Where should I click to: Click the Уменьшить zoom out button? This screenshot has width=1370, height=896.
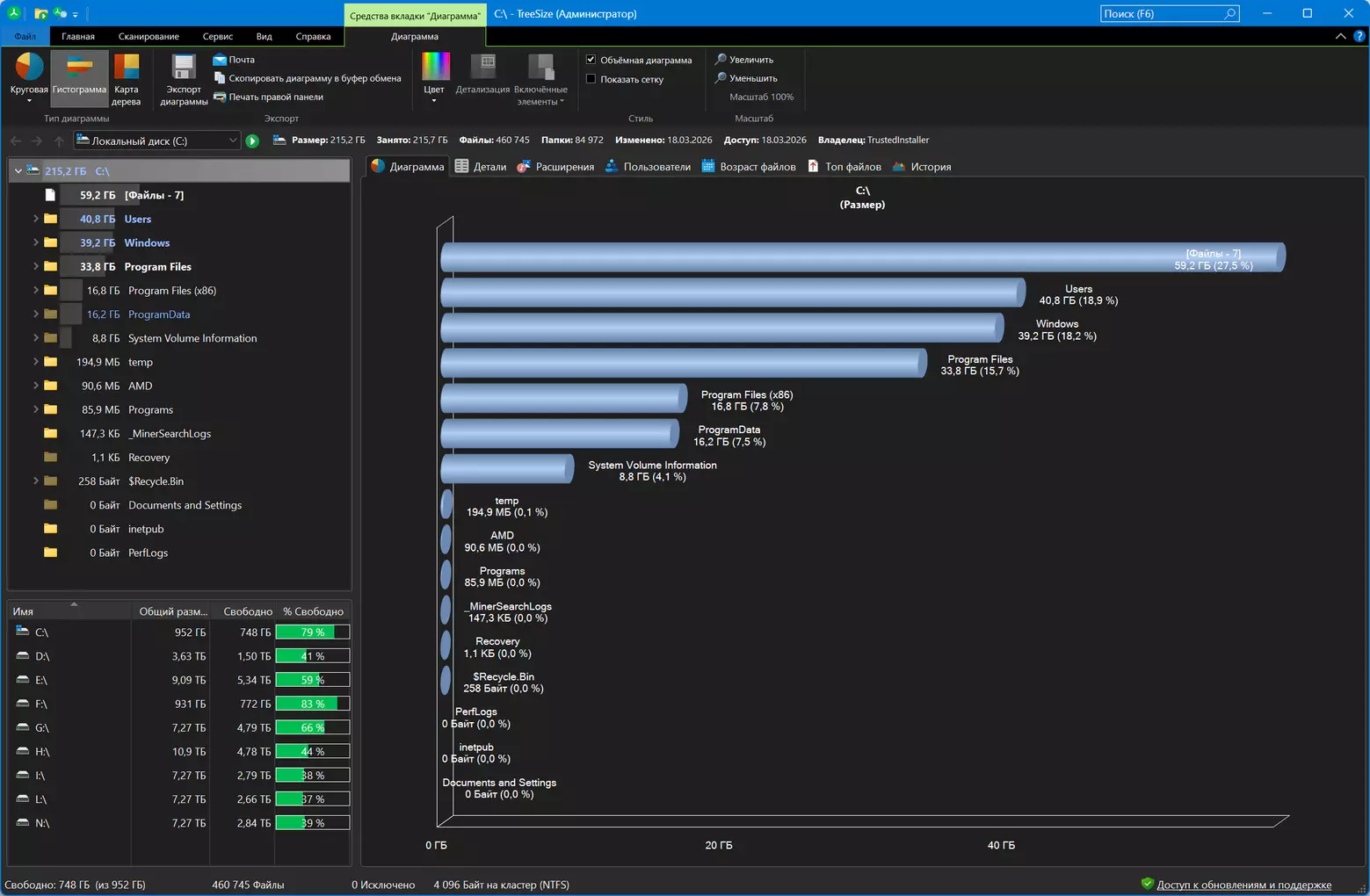tap(745, 78)
